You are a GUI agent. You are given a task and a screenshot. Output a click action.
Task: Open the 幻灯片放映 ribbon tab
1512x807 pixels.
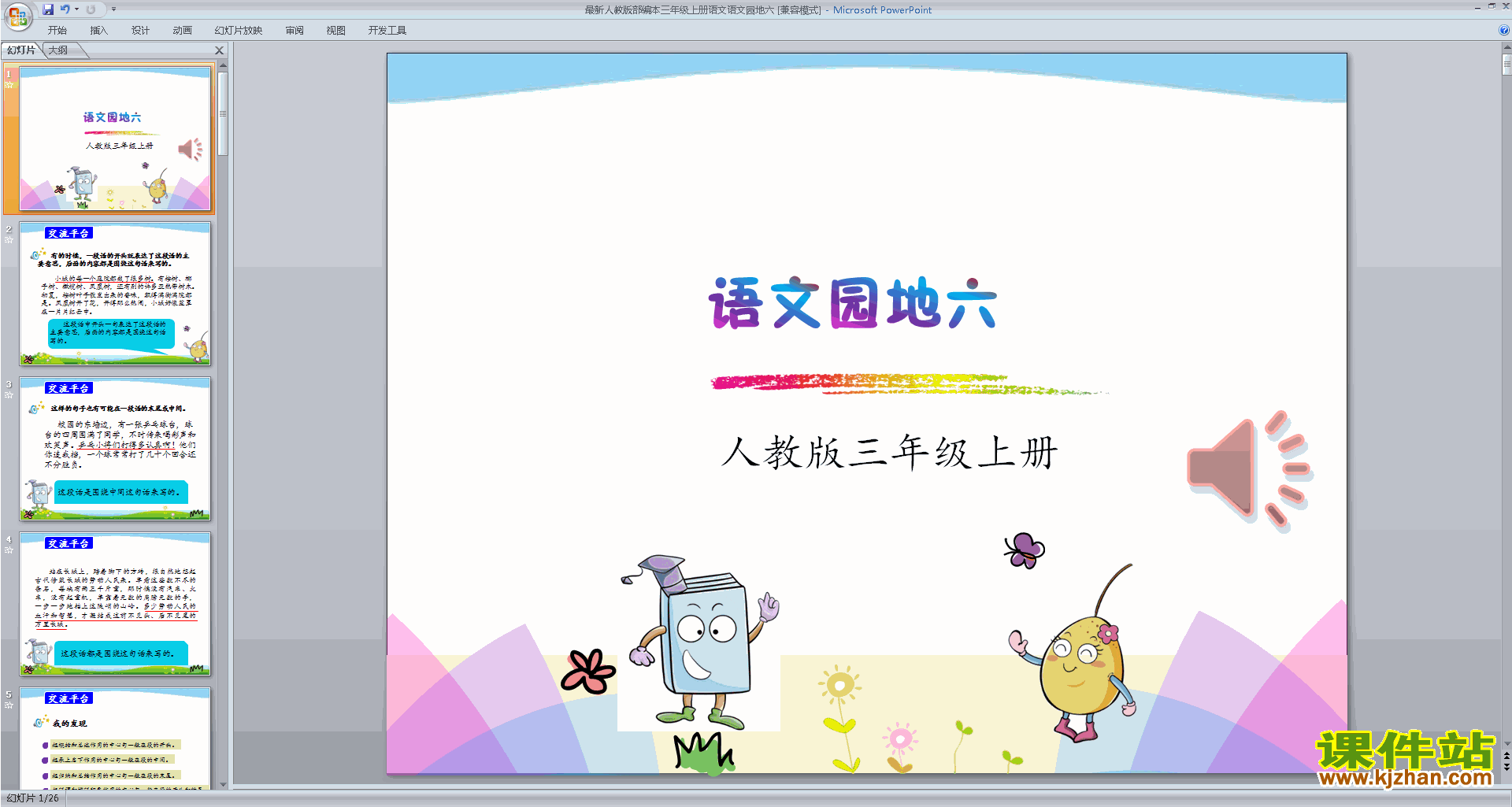coord(239,31)
